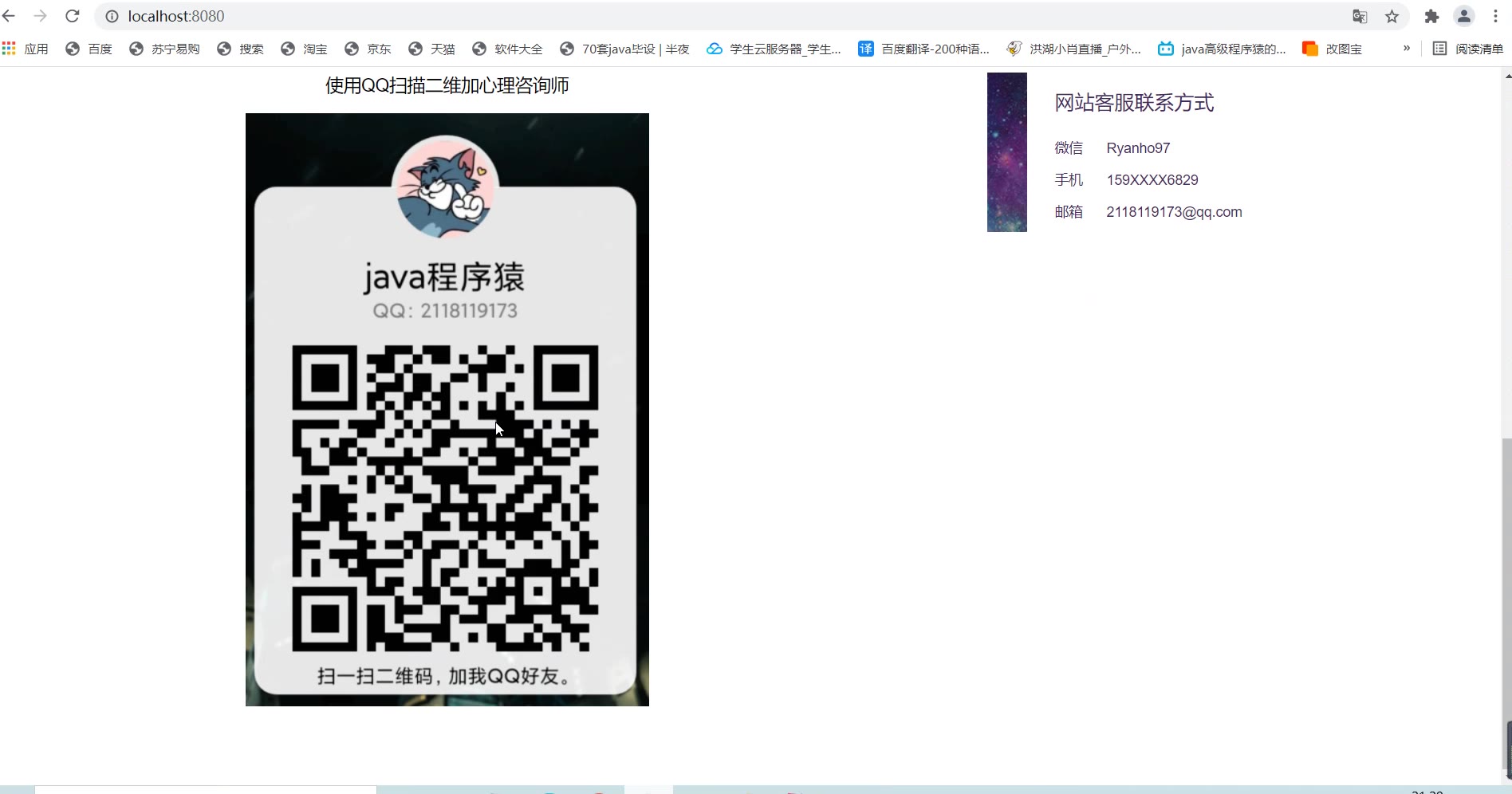The width and height of the screenshot is (1512, 794).
Task: Click the Tom cat avatar picture
Action: coord(445,187)
